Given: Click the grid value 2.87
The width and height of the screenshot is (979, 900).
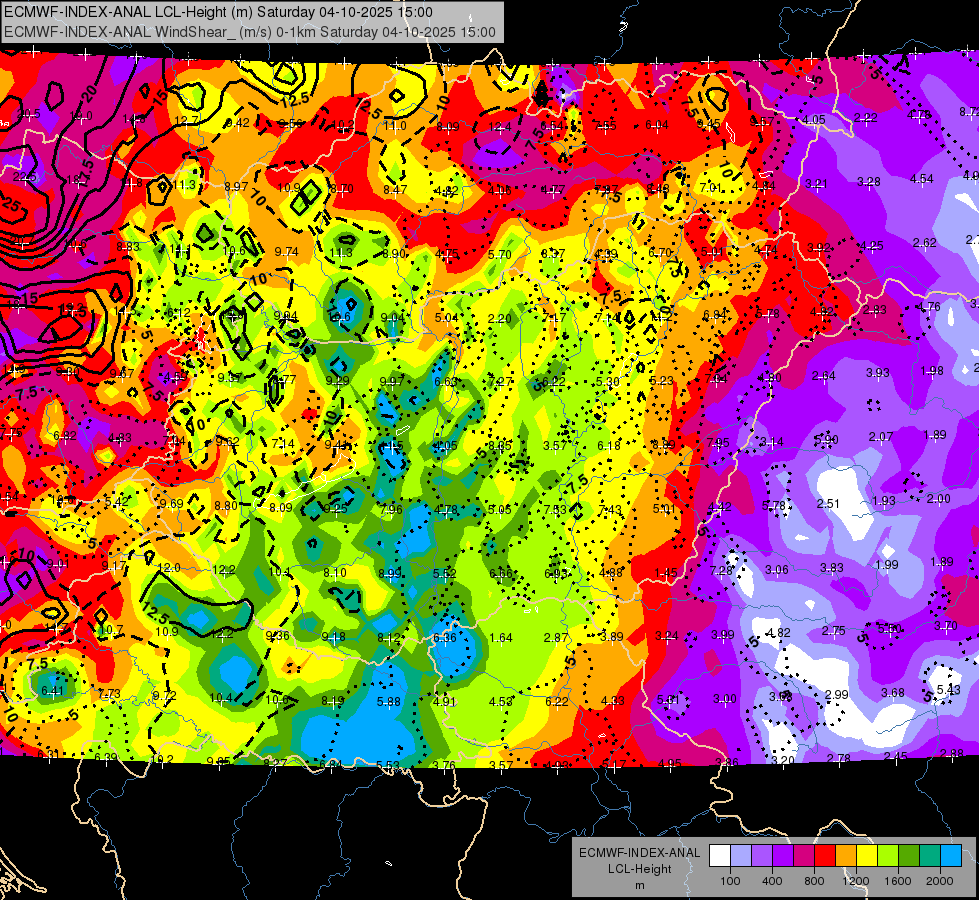Looking at the screenshot, I should click(556, 637).
